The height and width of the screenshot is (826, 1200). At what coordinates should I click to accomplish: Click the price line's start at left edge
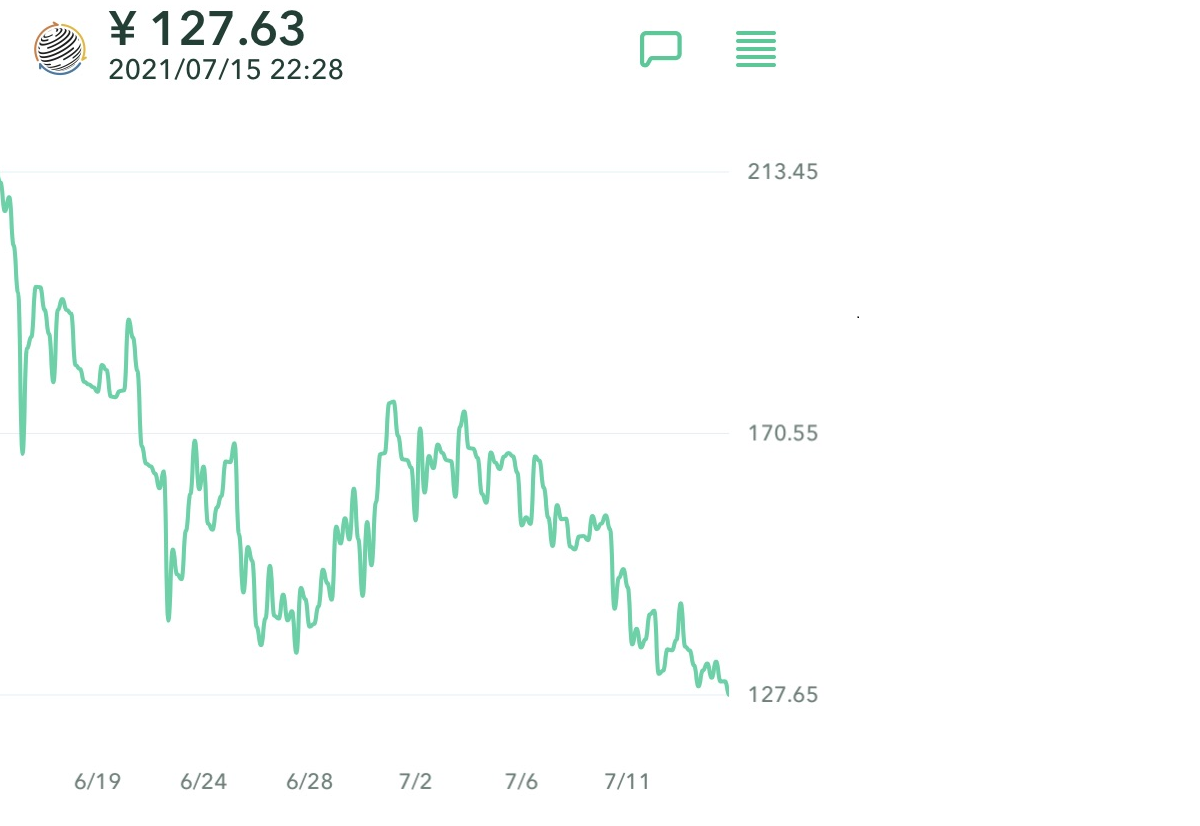pyautogui.click(x=2, y=182)
